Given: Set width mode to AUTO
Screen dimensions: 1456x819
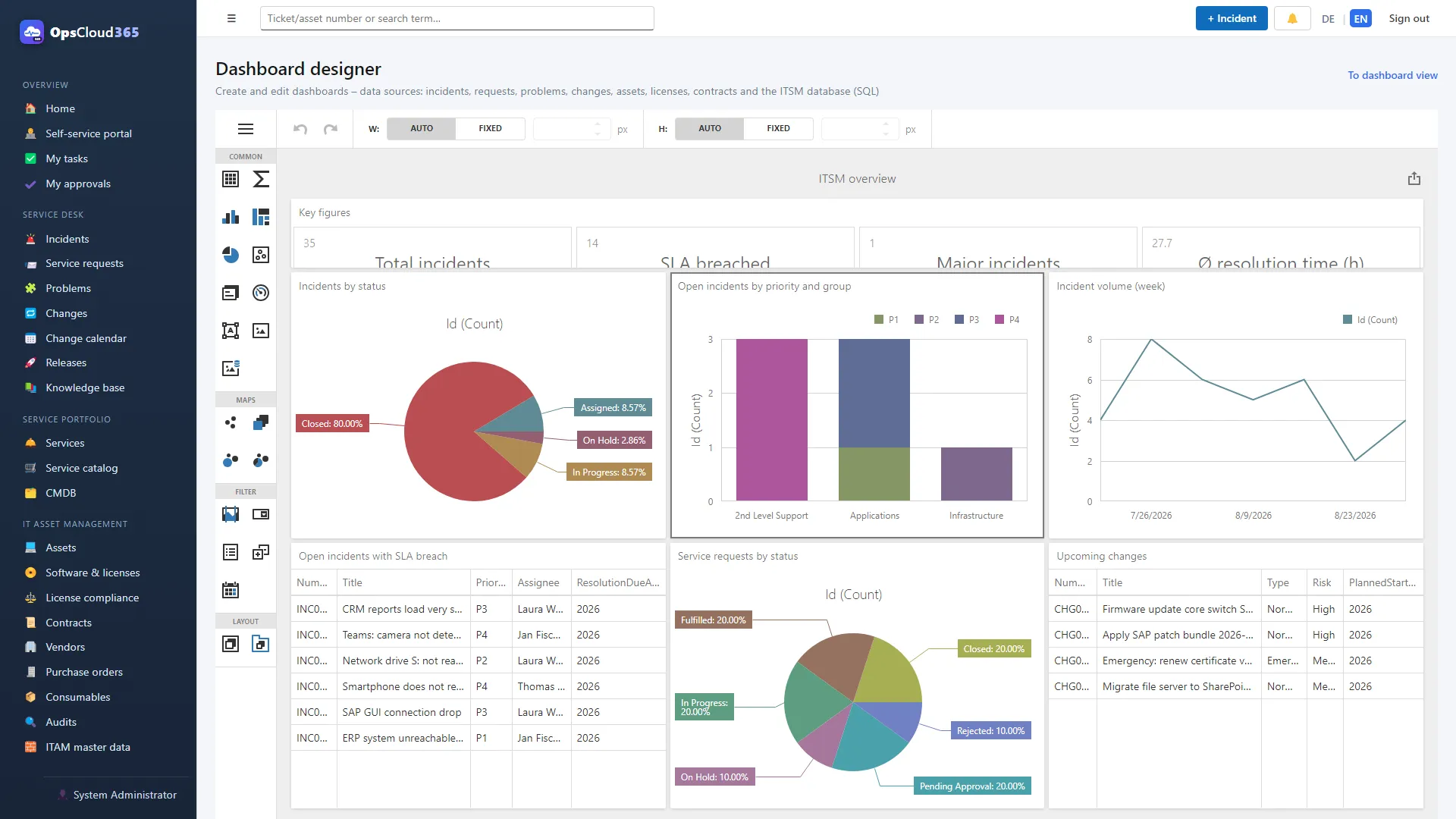Looking at the screenshot, I should (422, 129).
